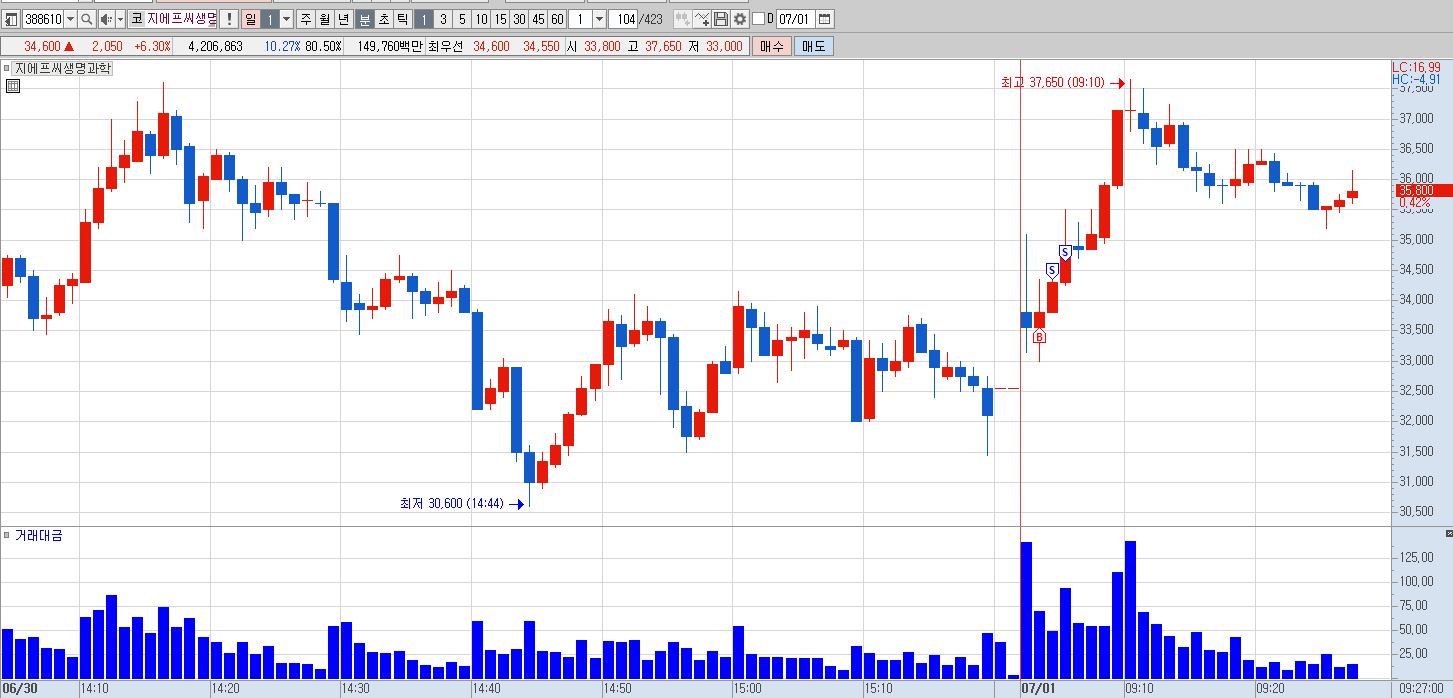
Task: Click the 매수 buy button
Action: point(772,46)
